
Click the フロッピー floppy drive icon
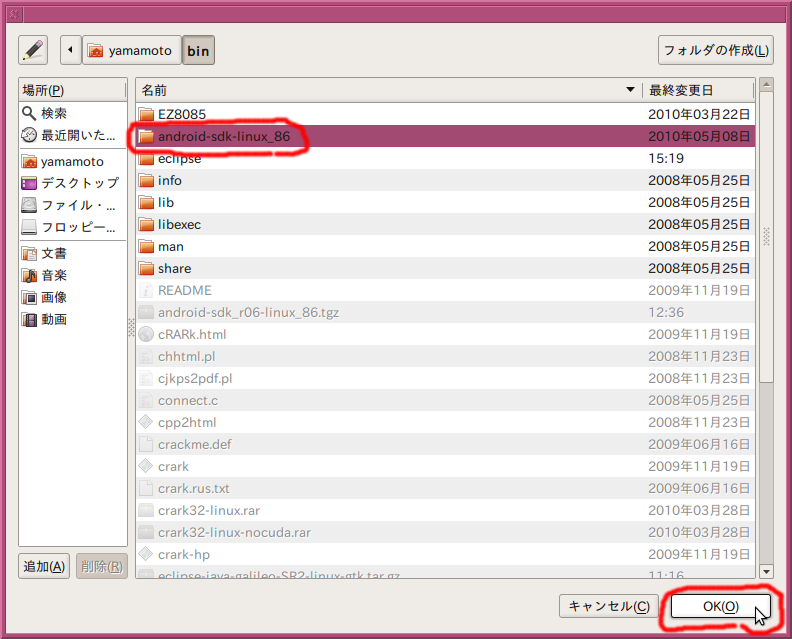pos(29,227)
